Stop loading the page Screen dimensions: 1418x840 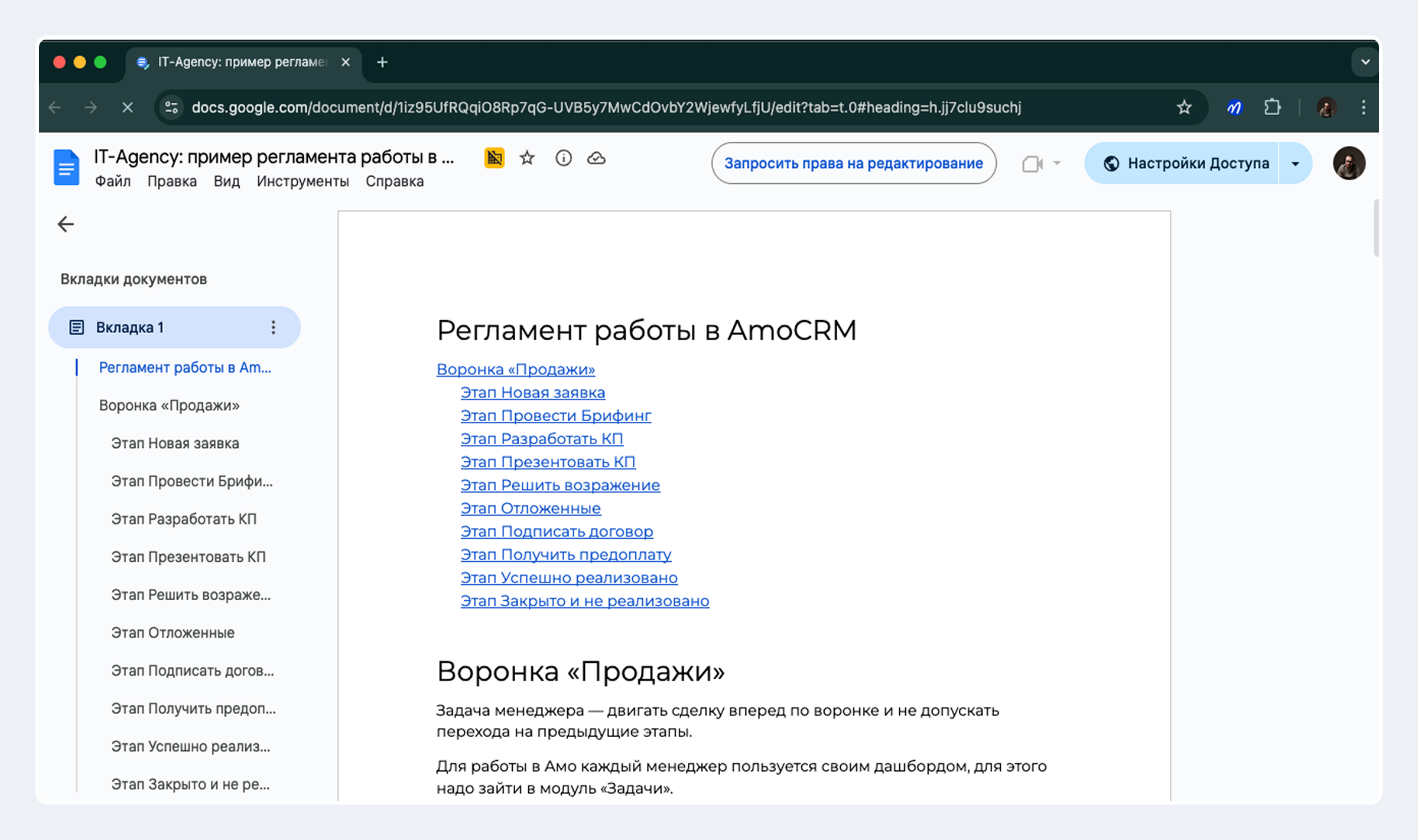pyautogui.click(x=127, y=108)
